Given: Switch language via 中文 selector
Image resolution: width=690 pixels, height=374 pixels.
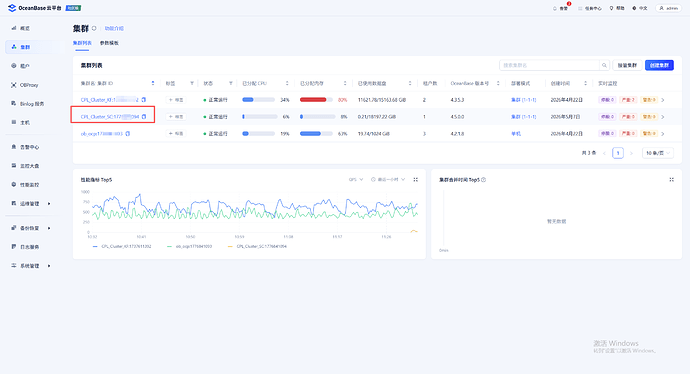Looking at the screenshot, I should point(640,8).
